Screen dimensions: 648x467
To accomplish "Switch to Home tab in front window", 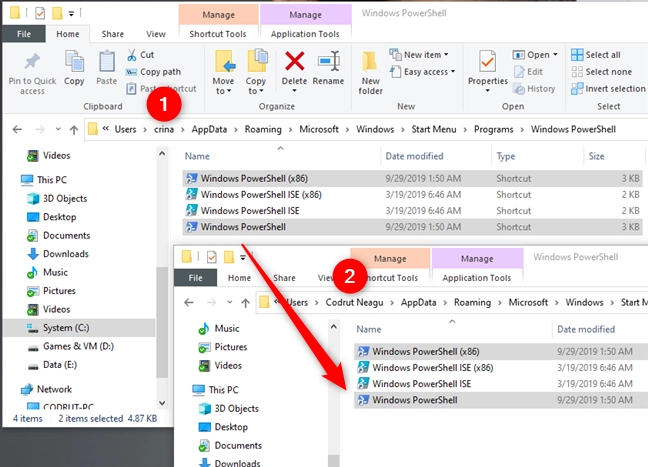I will point(239,278).
